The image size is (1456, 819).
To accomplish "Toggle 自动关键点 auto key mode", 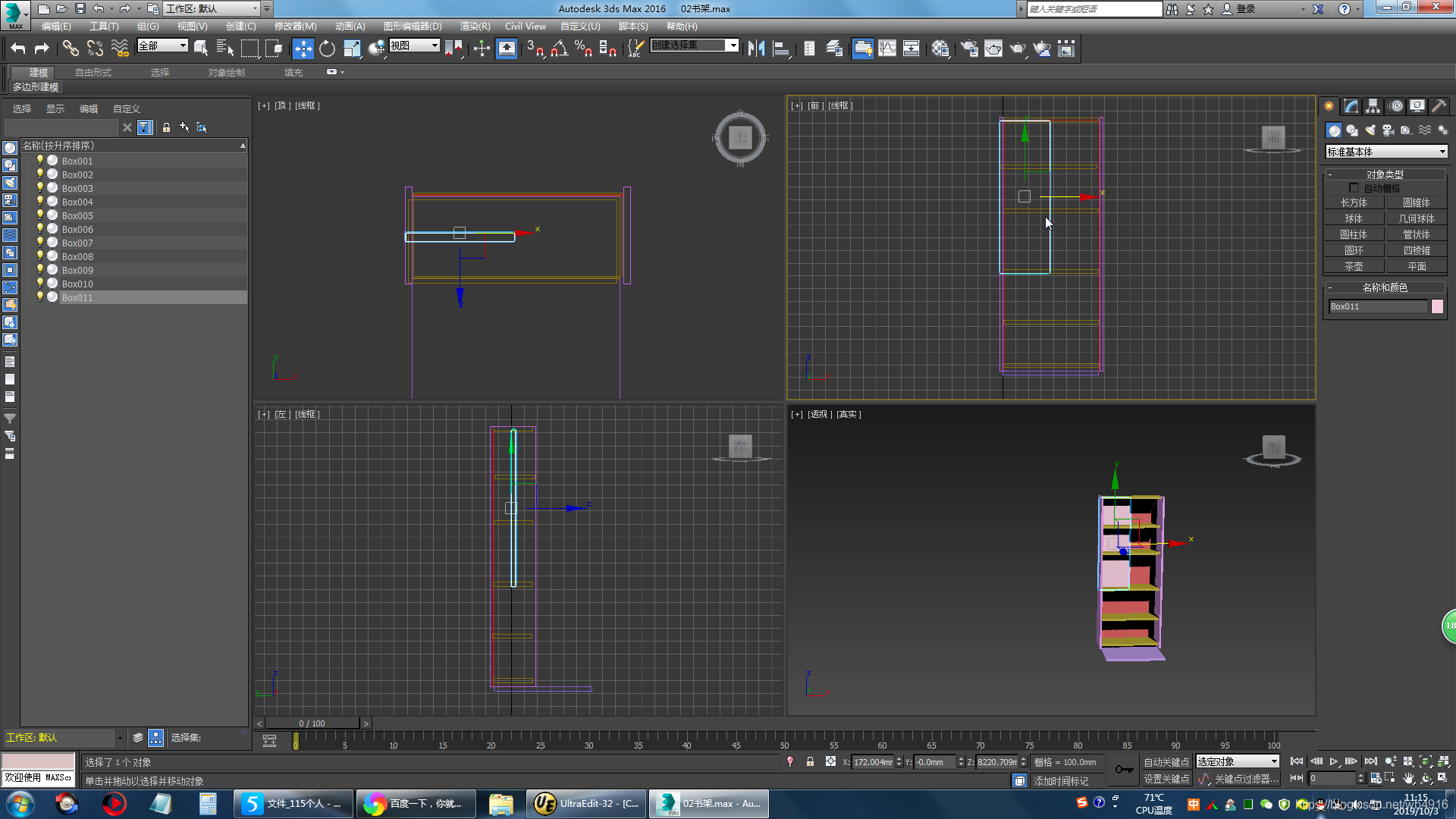I will tap(1166, 762).
